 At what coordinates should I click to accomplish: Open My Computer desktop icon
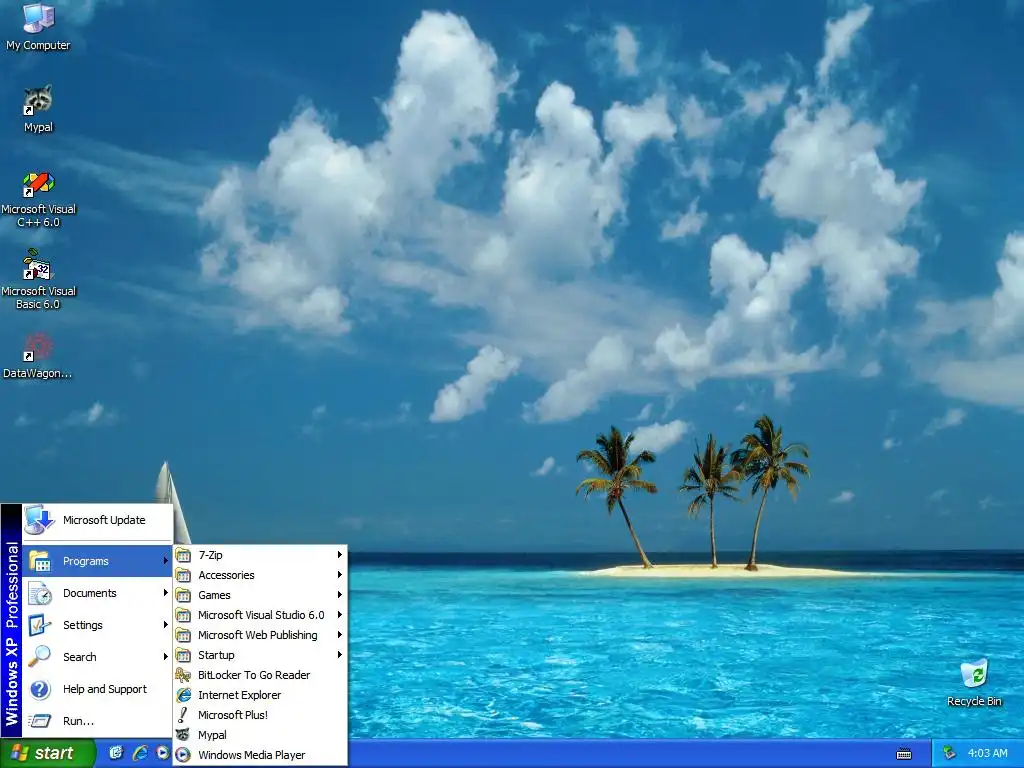click(x=38, y=26)
